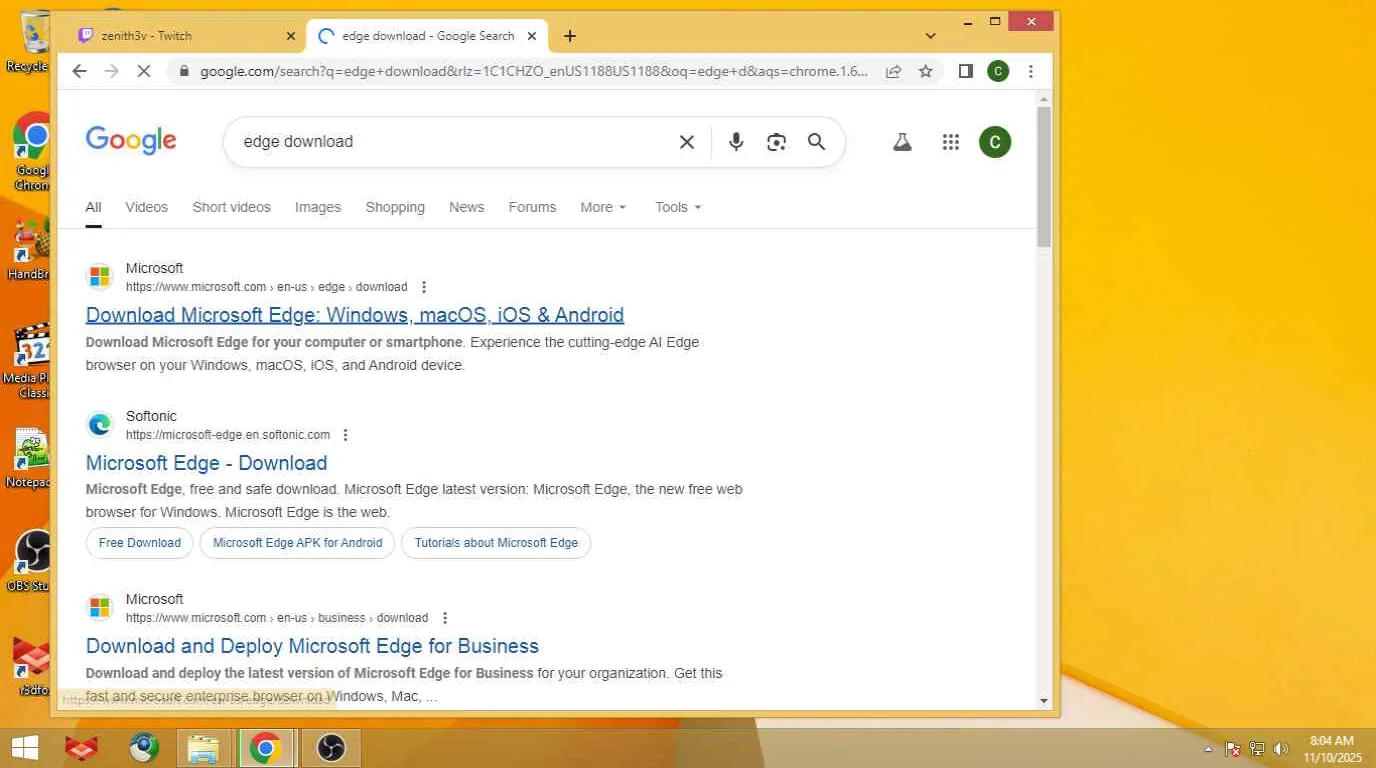The width and height of the screenshot is (1376, 768).
Task: Open the Chrome profile button in the toolbar
Action: click(x=997, y=71)
